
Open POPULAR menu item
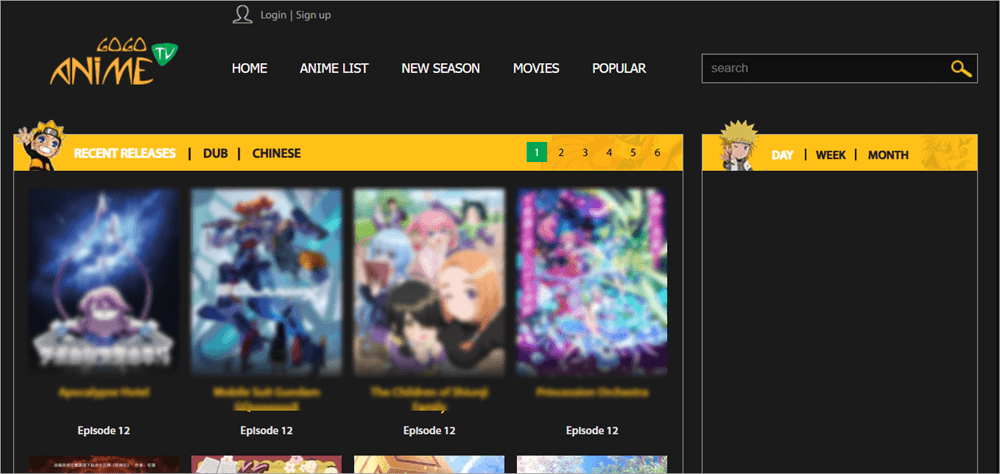619,68
